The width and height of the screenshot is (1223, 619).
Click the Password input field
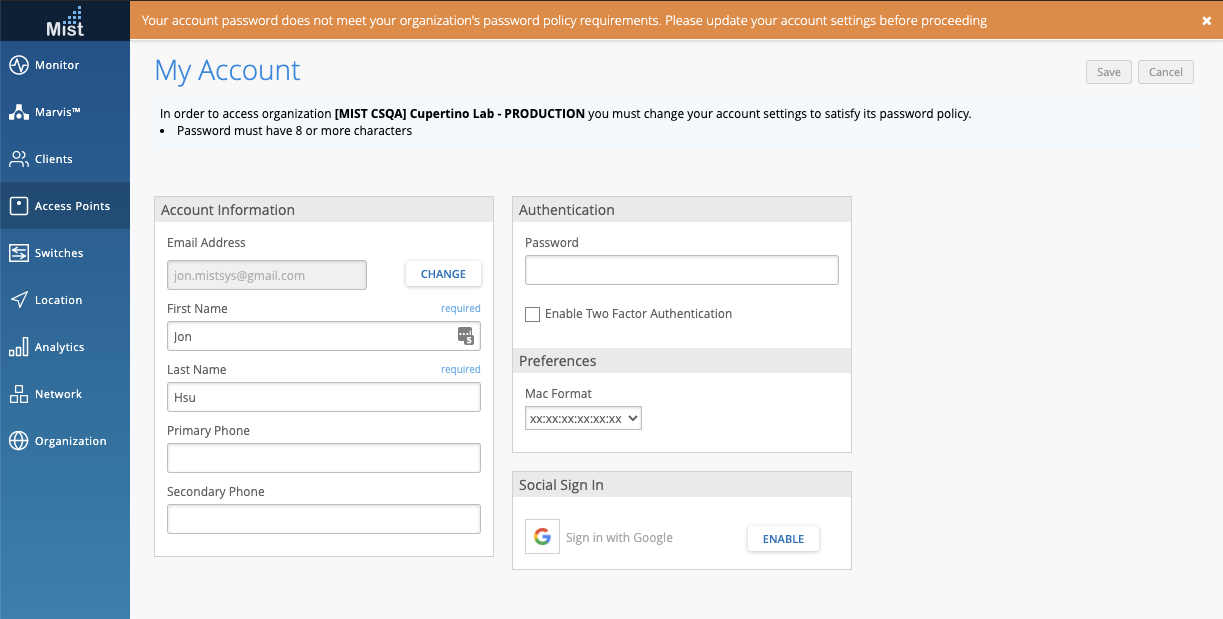[681, 270]
